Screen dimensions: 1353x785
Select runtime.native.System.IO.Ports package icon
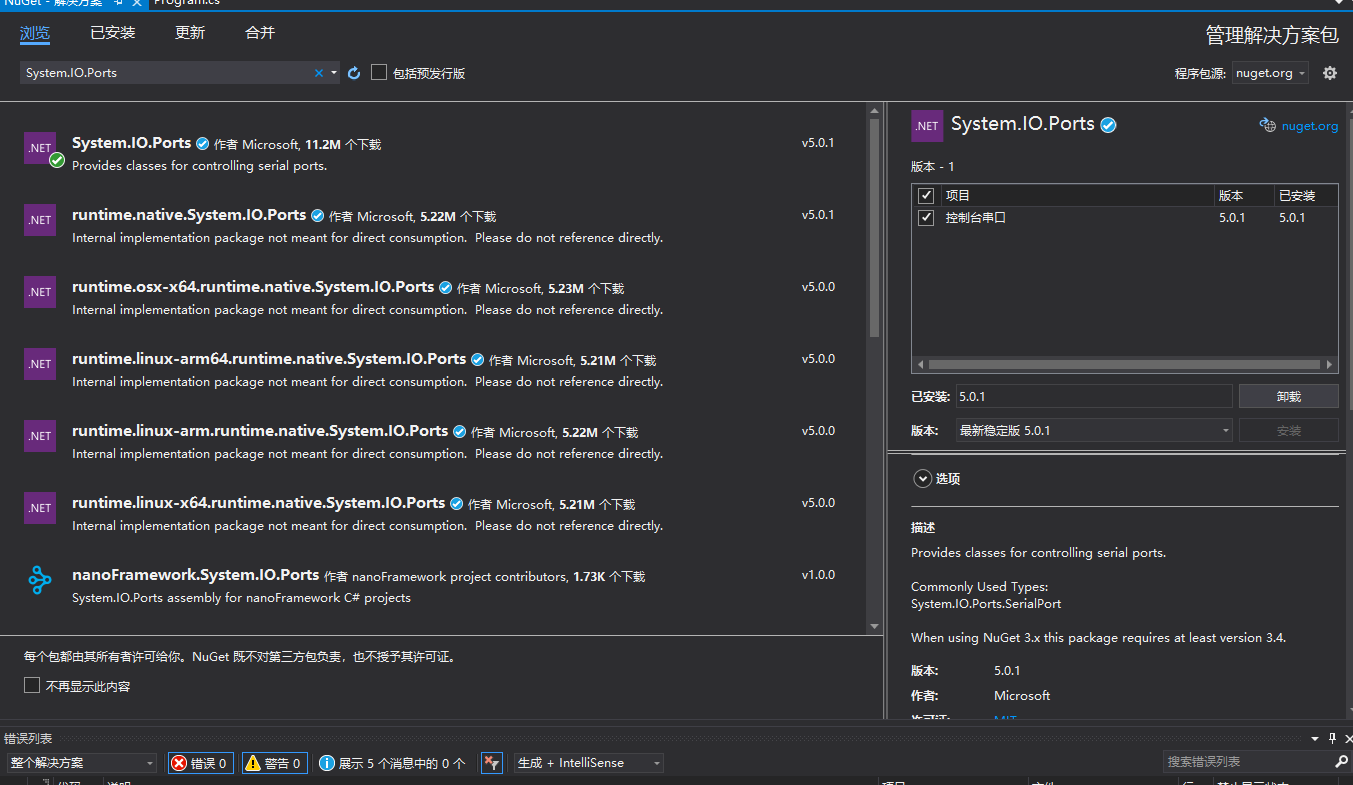[40, 220]
